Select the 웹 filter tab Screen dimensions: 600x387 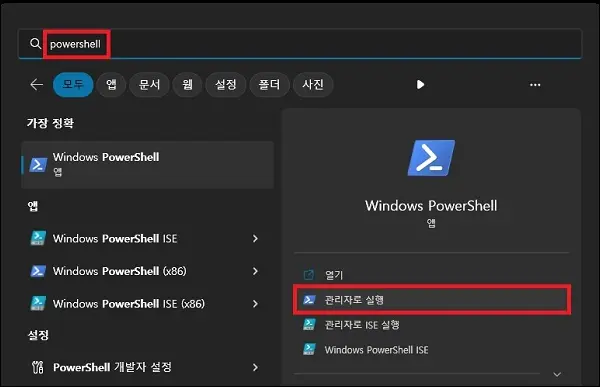tap(187, 84)
